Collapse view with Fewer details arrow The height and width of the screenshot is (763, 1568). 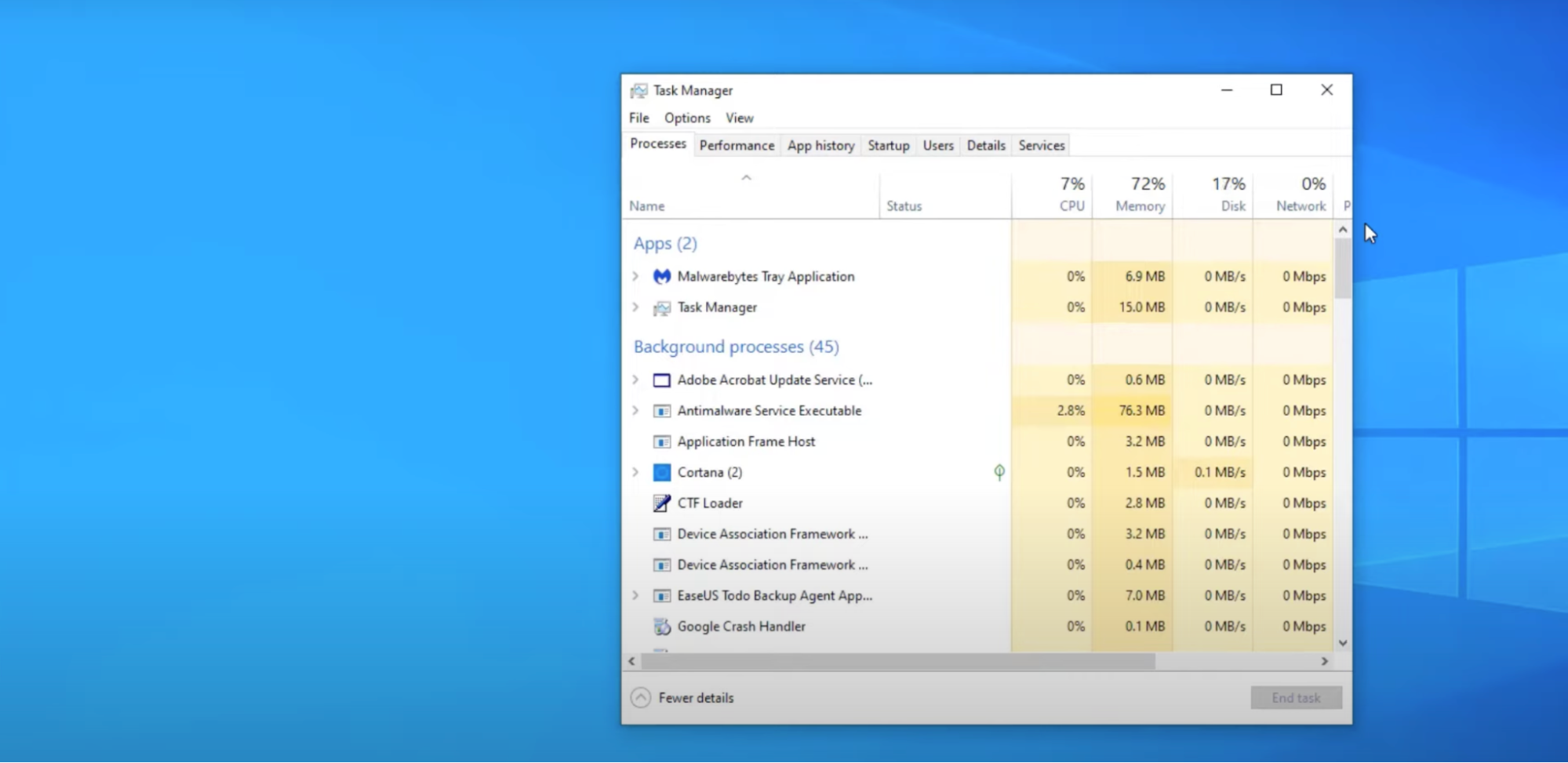coord(641,698)
